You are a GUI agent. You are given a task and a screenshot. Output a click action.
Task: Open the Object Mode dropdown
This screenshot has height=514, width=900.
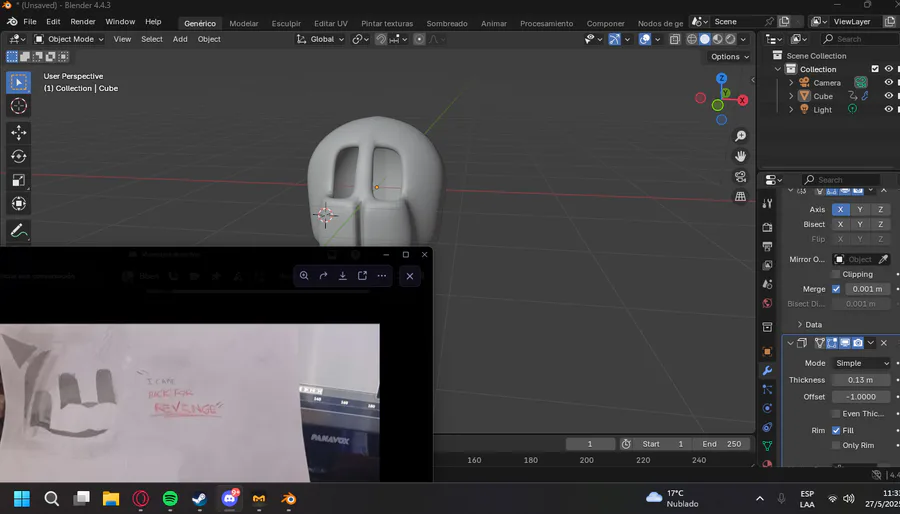pos(69,39)
